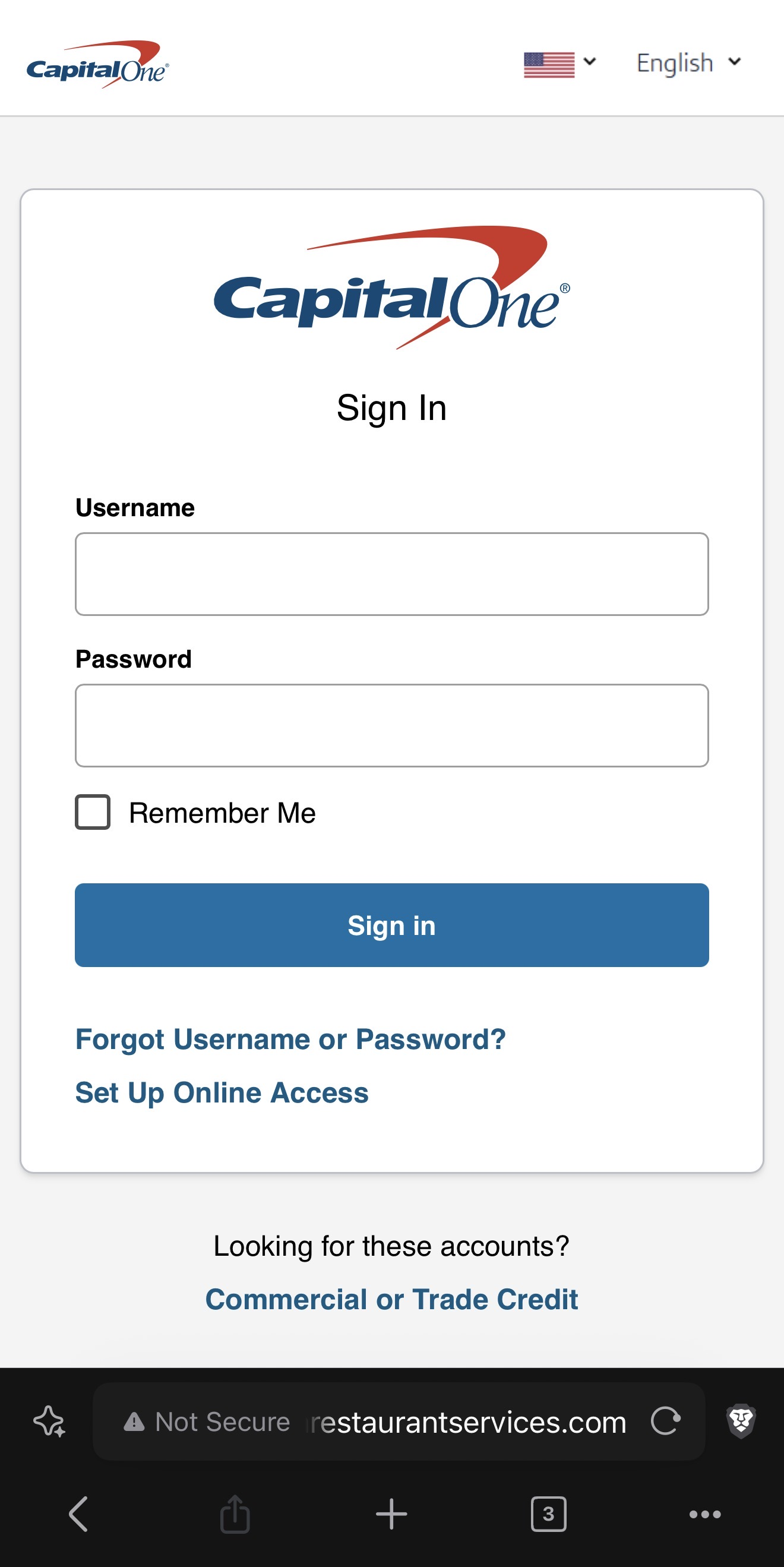The width and height of the screenshot is (784, 1567).
Task: Open the English language dropdown
Action: [x=688, y=62]
